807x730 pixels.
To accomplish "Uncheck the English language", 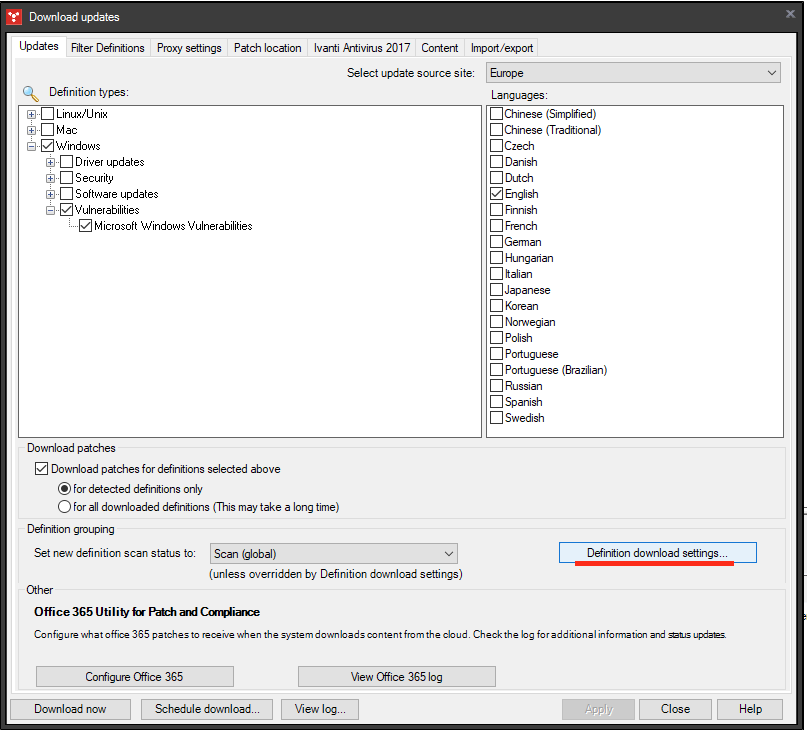I will click(496, 193).
